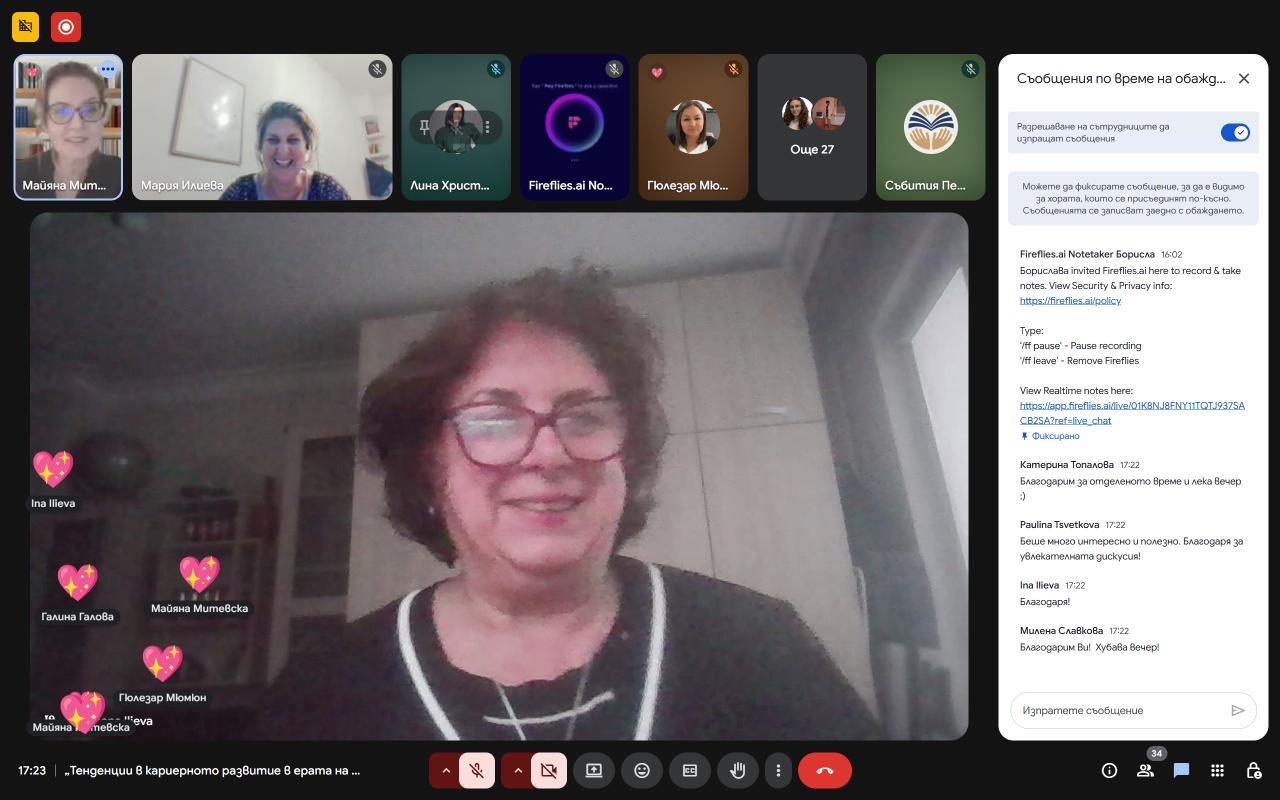Open the emoji reactions picker
Screen dimensions: 1280x800
pos(642,770)
